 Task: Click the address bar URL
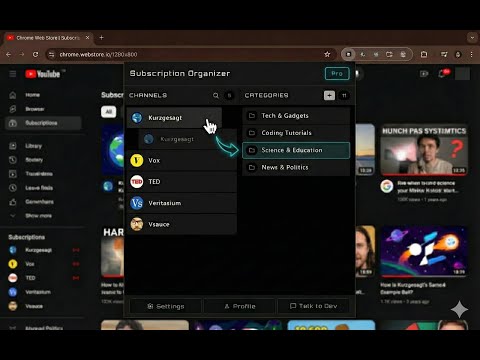coord(98,54)
